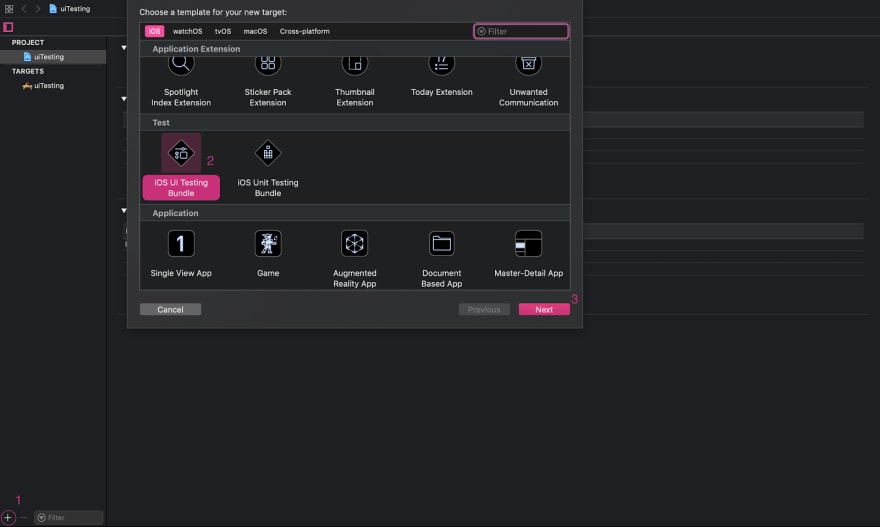Switch to the iOS platform tab
Image resolution: width=880 pixels, height=527 pixels.
point(154,31)
